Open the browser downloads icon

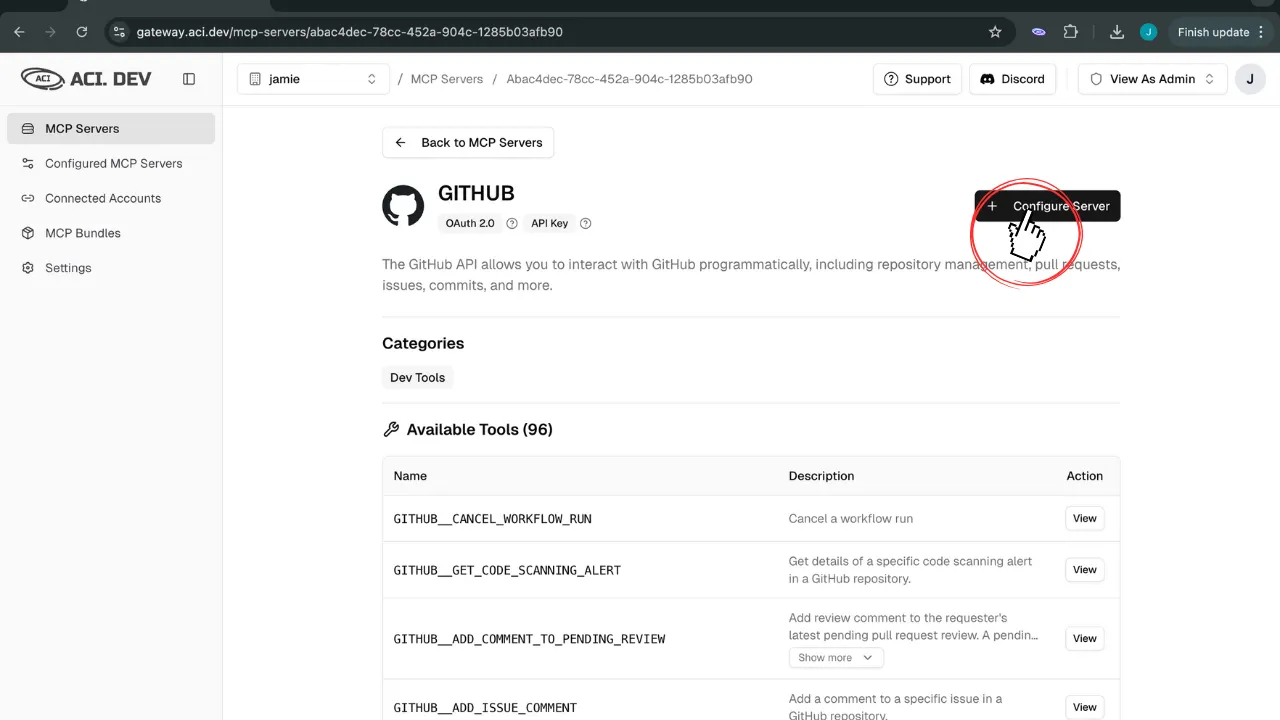pyautogui.click(x=1117, y=32)
